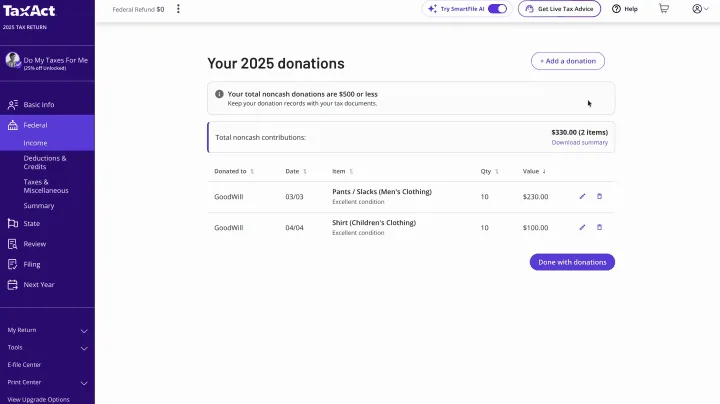Click Download summary link
Viewport: 720px width, 404px height.
pos(579,142)
